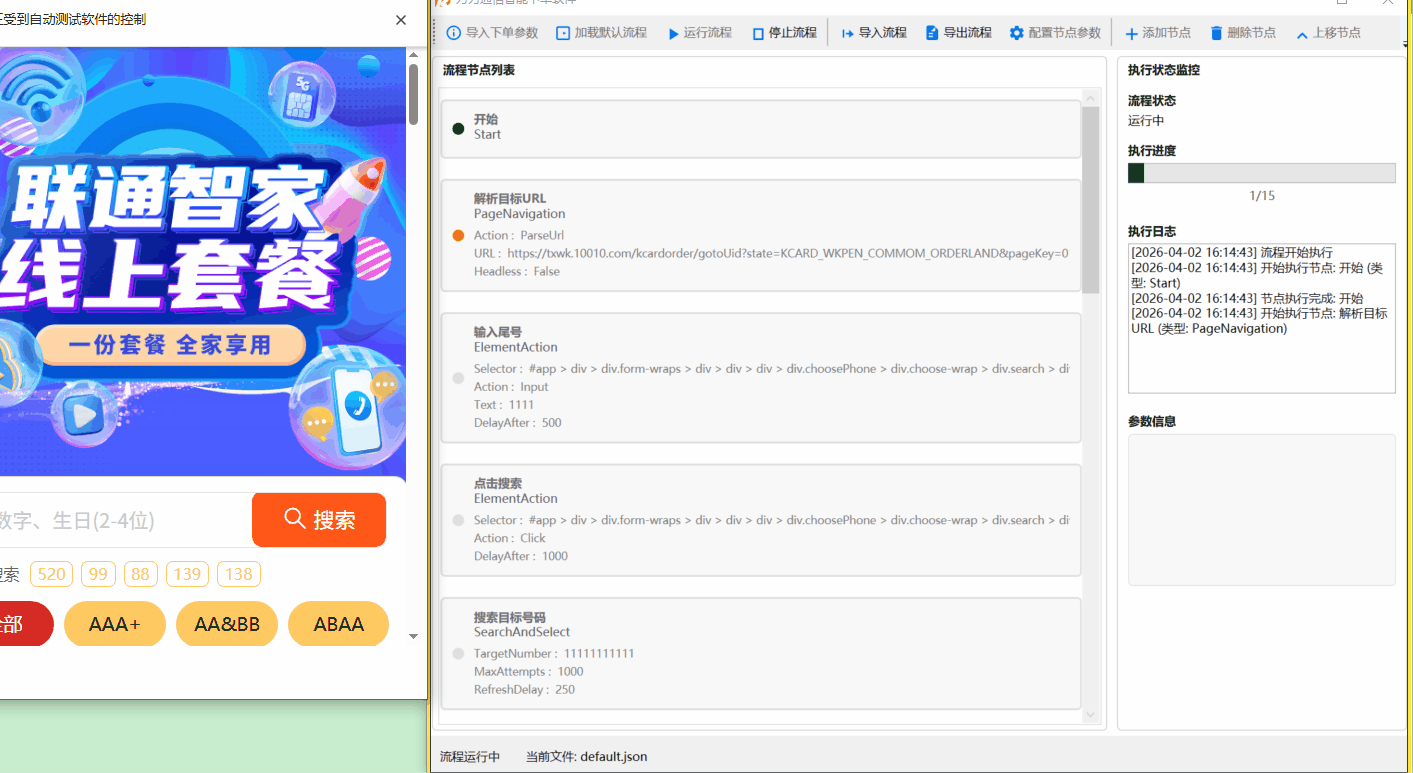This screenshot has width=1413, height=773.
Task: Click the 添加节点 plus icon
Action: click(1131, 34)
